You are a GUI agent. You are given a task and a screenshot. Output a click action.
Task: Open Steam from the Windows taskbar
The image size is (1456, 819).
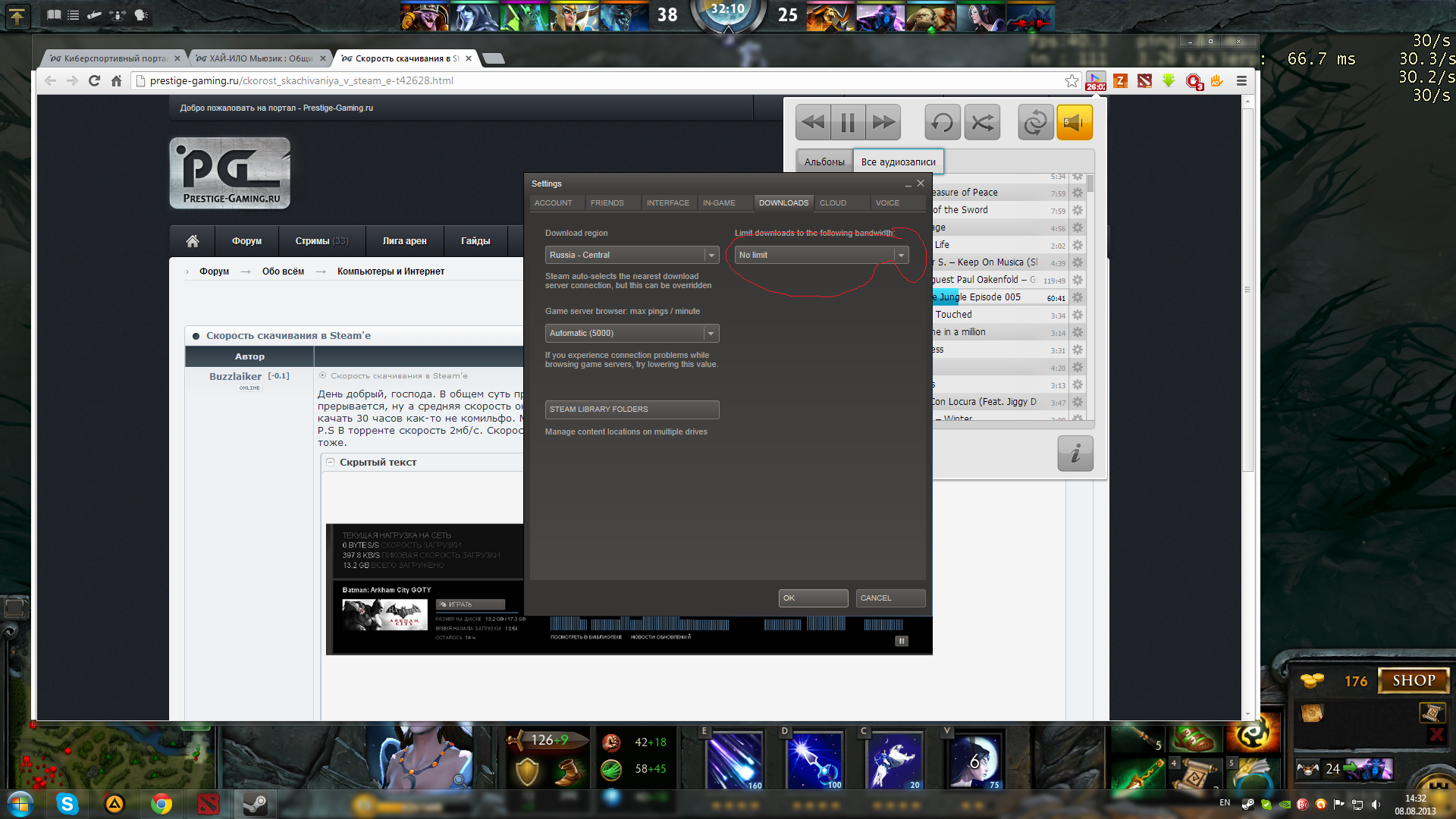(x=255, y=804)
